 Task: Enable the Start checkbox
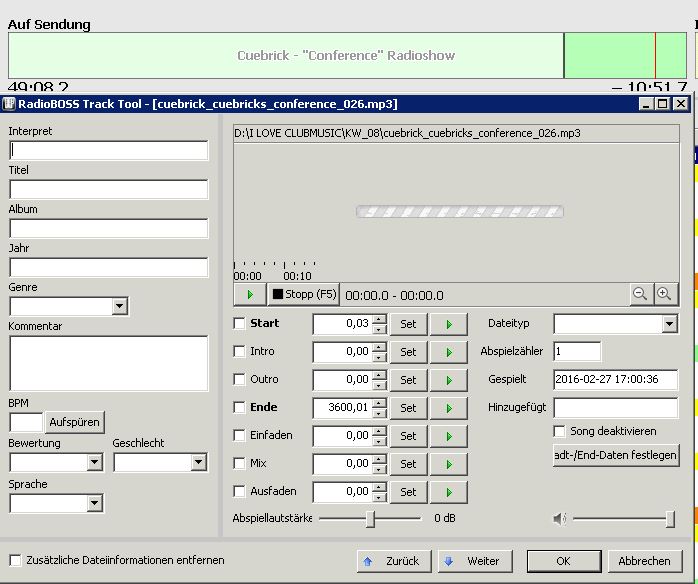tap(239, 324)
